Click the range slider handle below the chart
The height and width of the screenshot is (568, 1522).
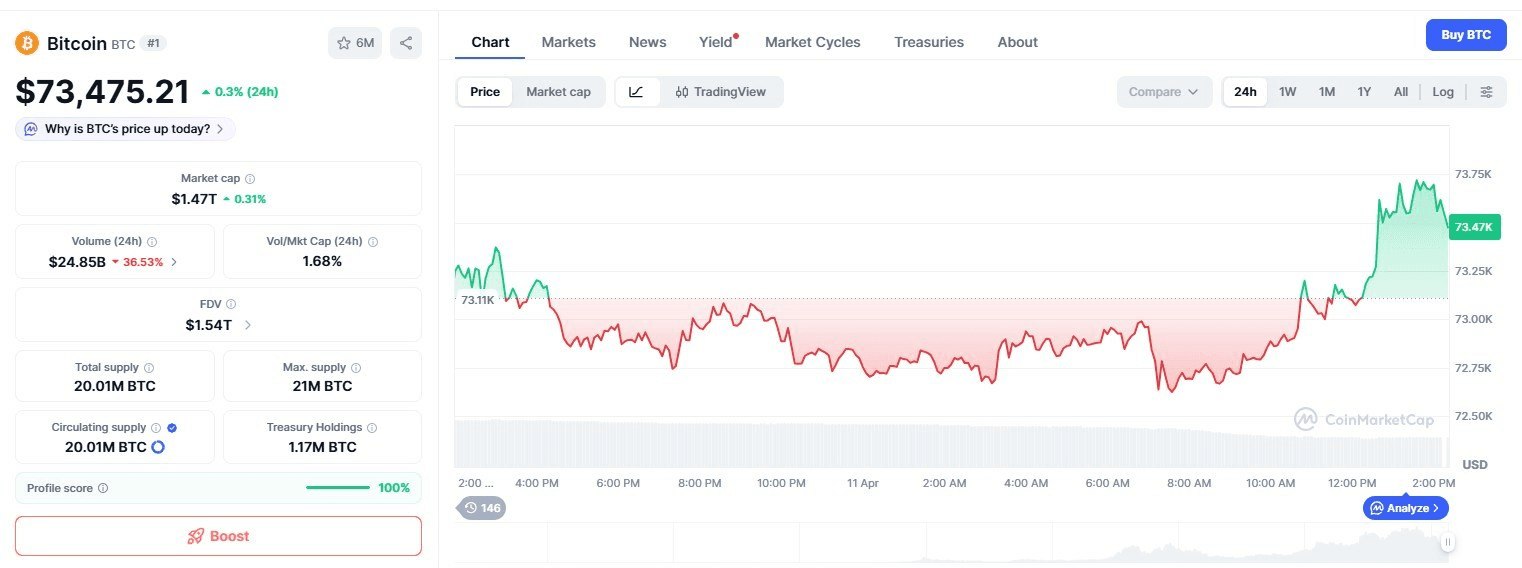[1447, 542]
